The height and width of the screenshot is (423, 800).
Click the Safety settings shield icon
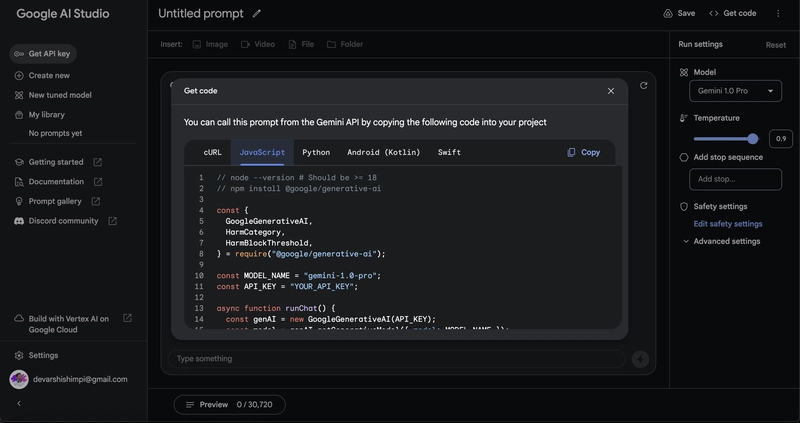pos(684,207)
